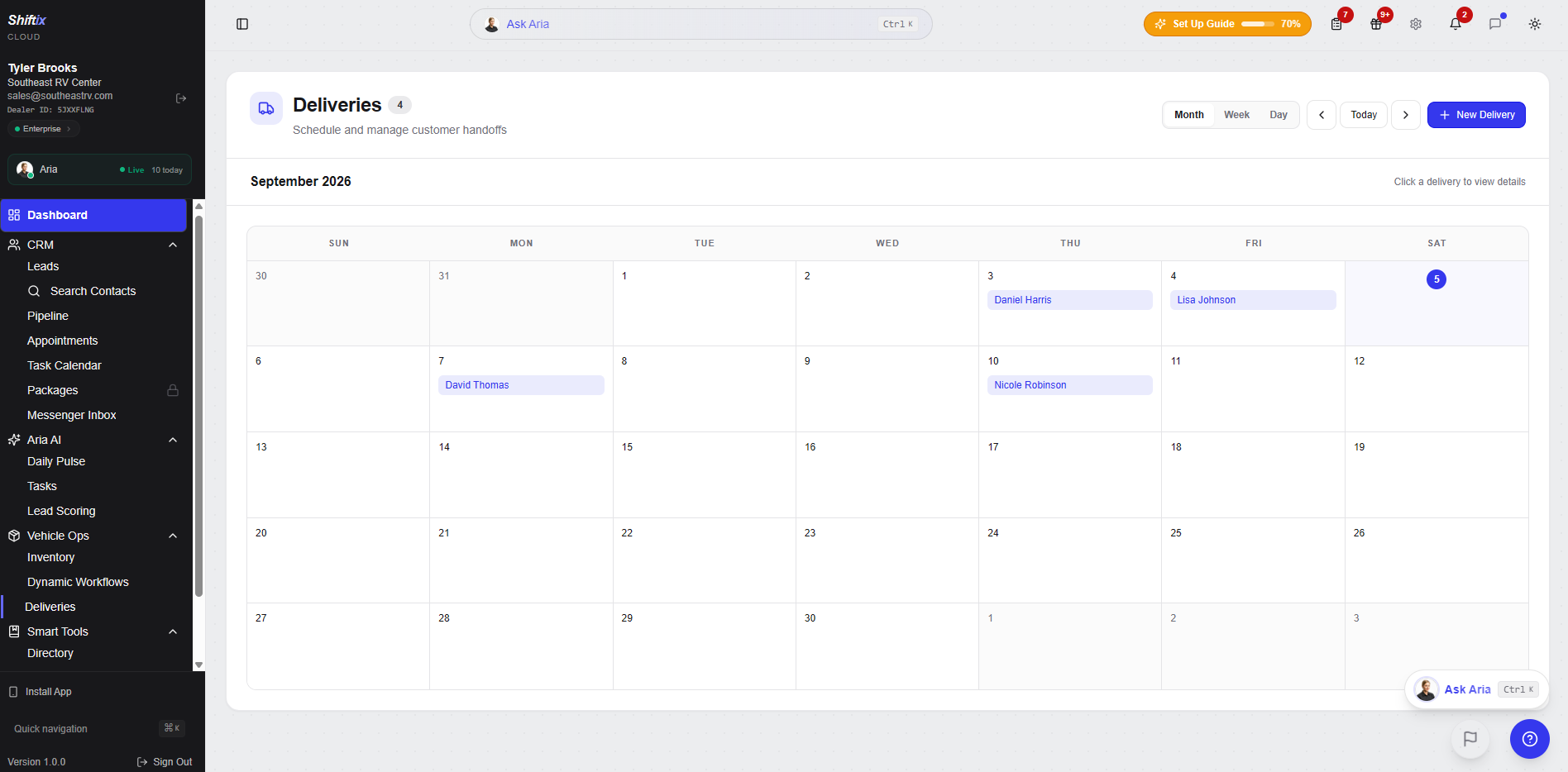Open Dashboard in the sidebar
The image size is (1568, 772).
coord(93,215)
